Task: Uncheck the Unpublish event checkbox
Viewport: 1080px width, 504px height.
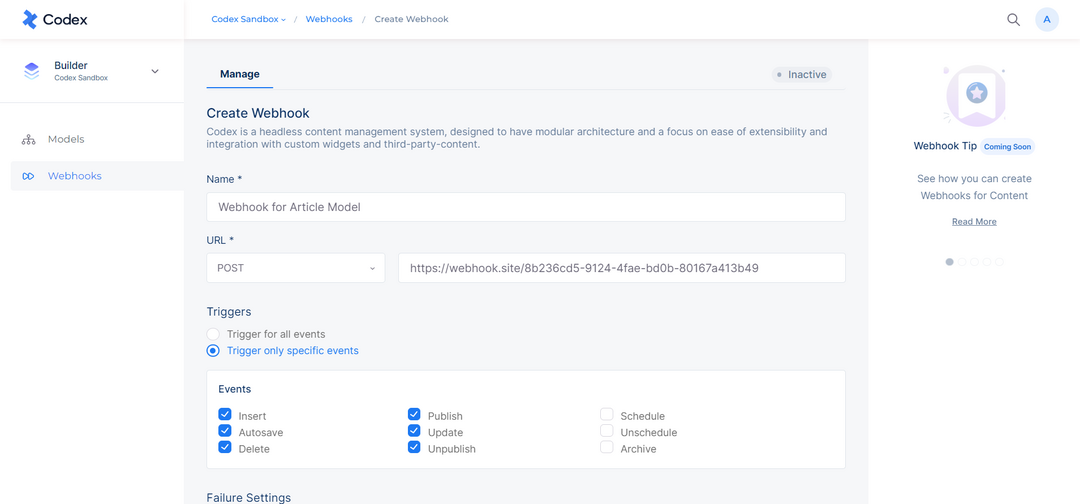Action: (x=414, y=447)
